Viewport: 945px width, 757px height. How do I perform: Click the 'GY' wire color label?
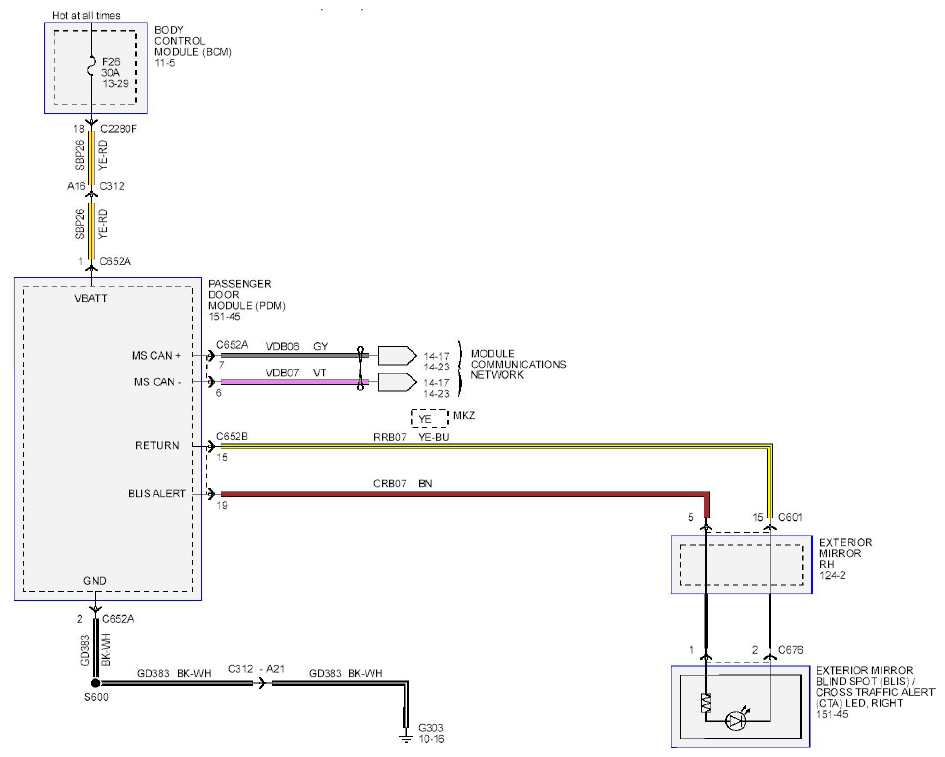click(x=321, y=347)
